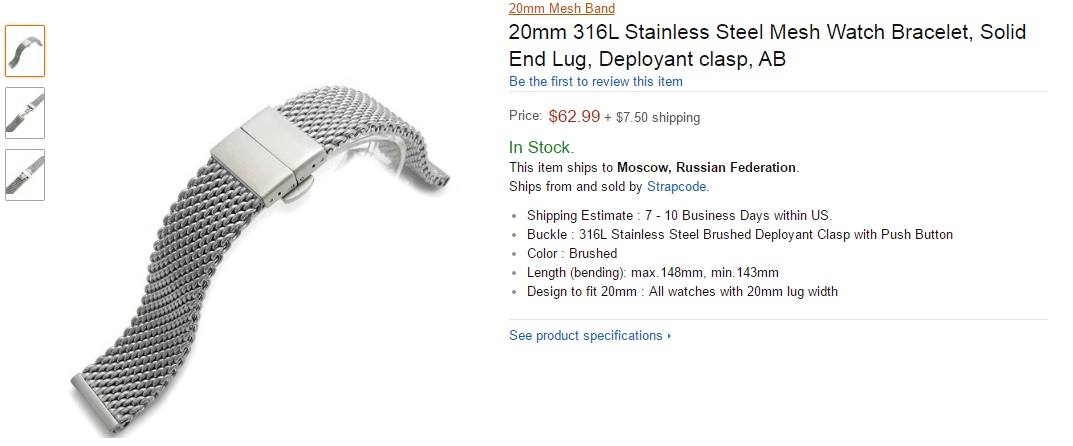The image size is (1073, 446).
Task: Click the Shipping Estimate bullet point
Action: (680, 215)
